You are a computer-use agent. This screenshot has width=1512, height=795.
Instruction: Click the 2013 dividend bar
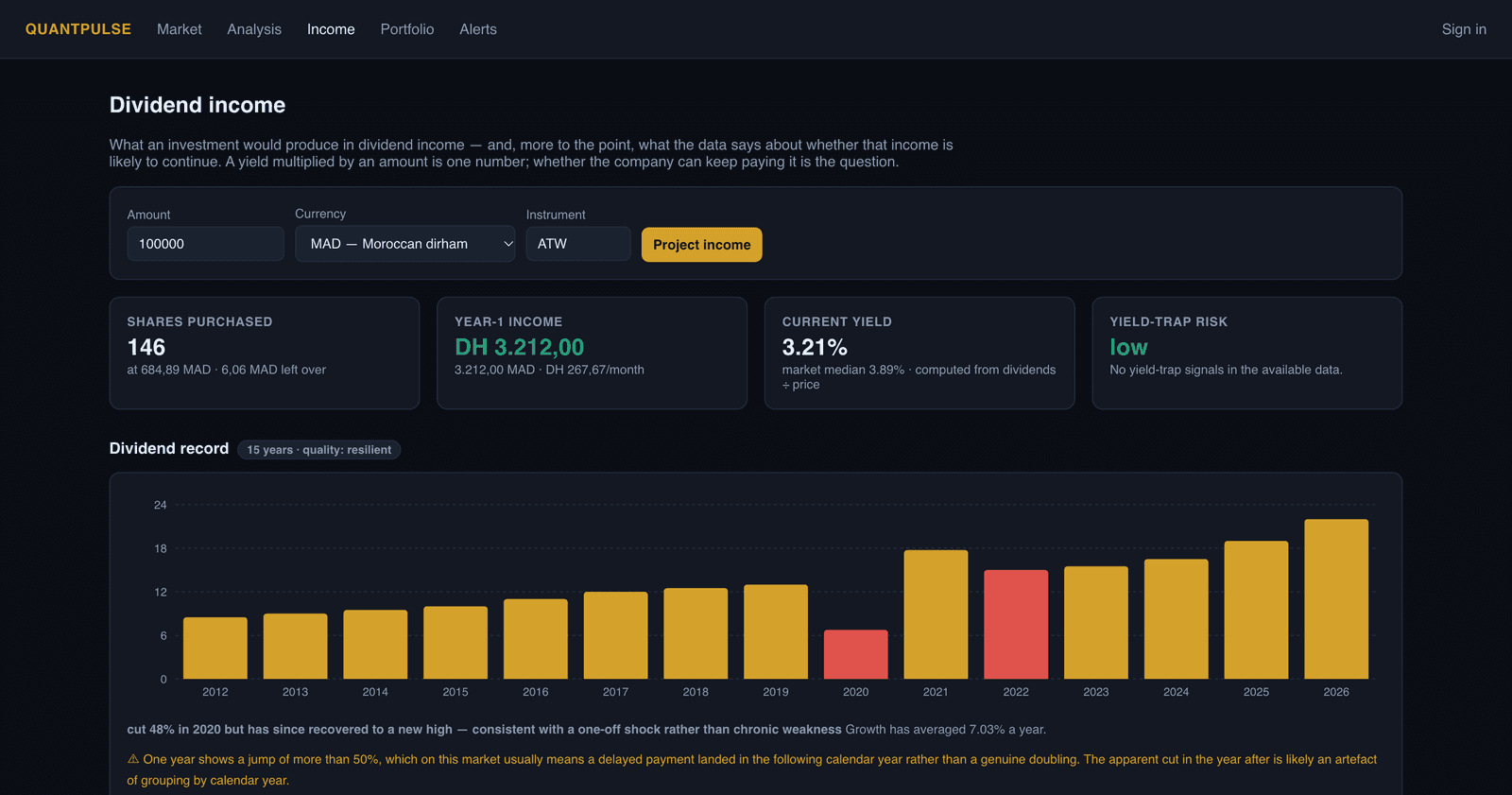296,647
